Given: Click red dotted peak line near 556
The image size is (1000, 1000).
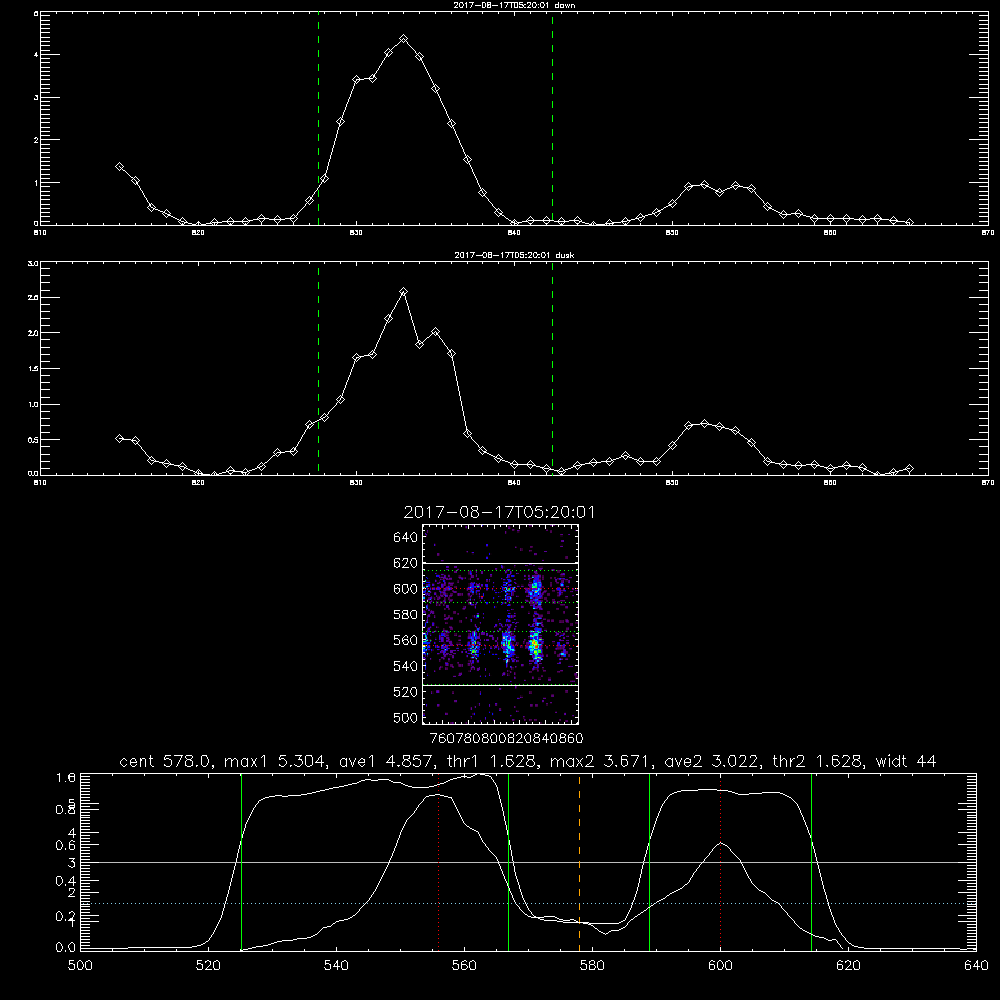Looking at the screenshot, I should click(x=439, y=862).
